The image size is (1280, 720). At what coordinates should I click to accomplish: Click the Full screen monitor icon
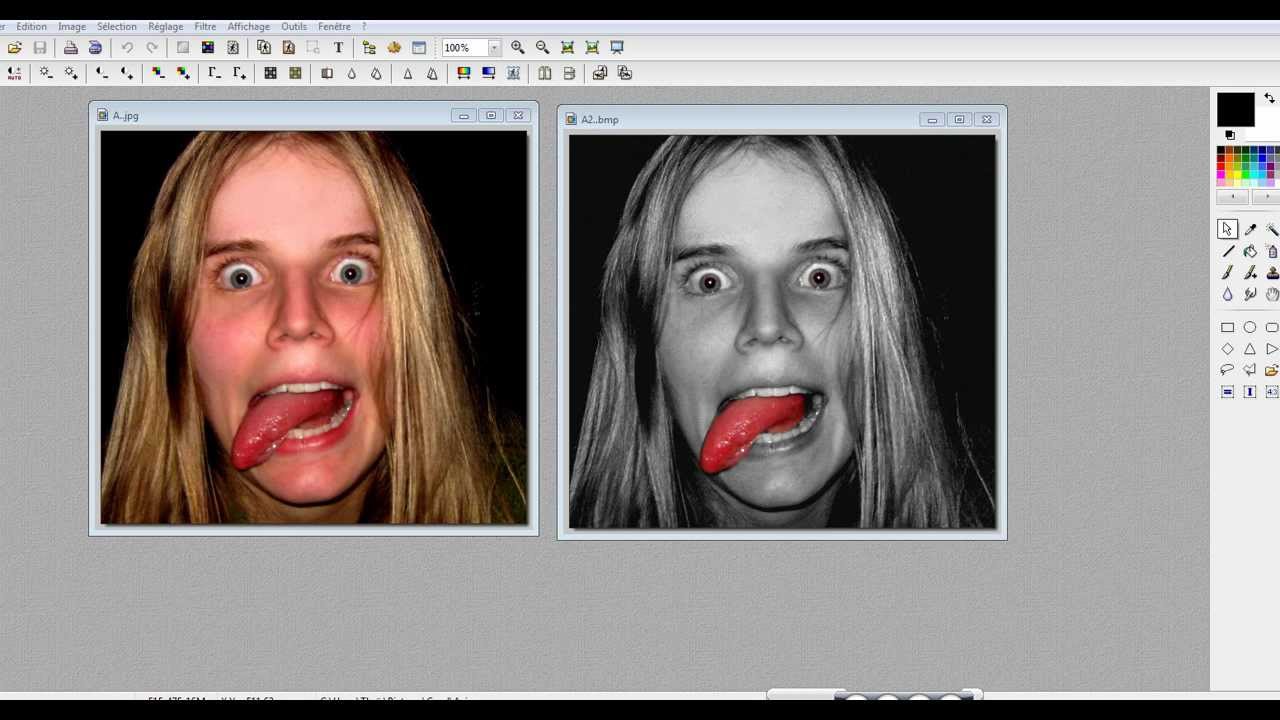(x=617, y=47)
